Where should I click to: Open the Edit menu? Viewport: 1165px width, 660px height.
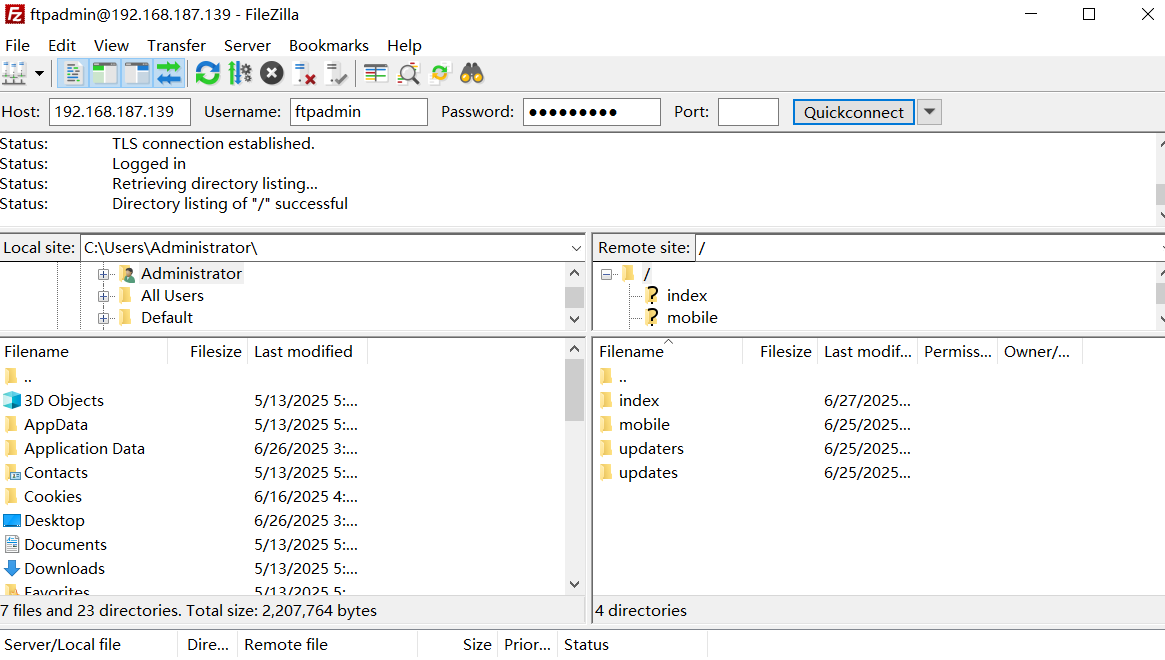(x=62, y=45)
